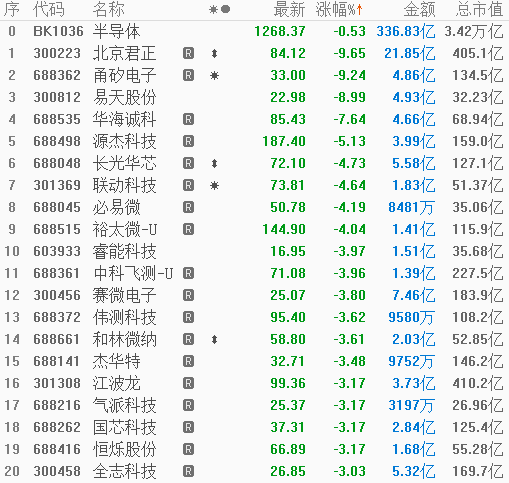Select stock name 伟测科技
The width and height of the screenshot is (509, 483).
coord(124,317)
